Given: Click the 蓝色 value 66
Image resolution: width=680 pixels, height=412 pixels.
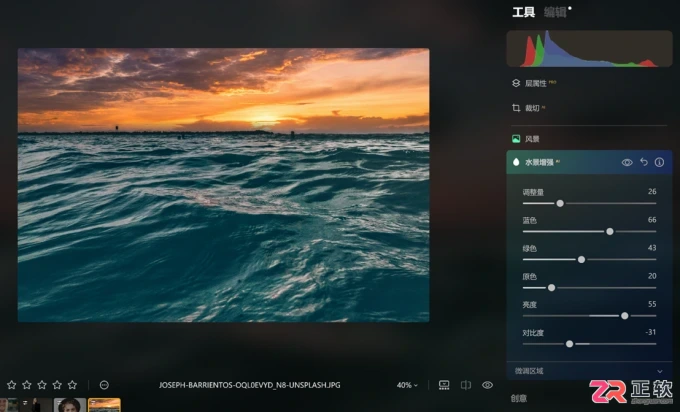Looking at the screenshot, I should point(652,220).
